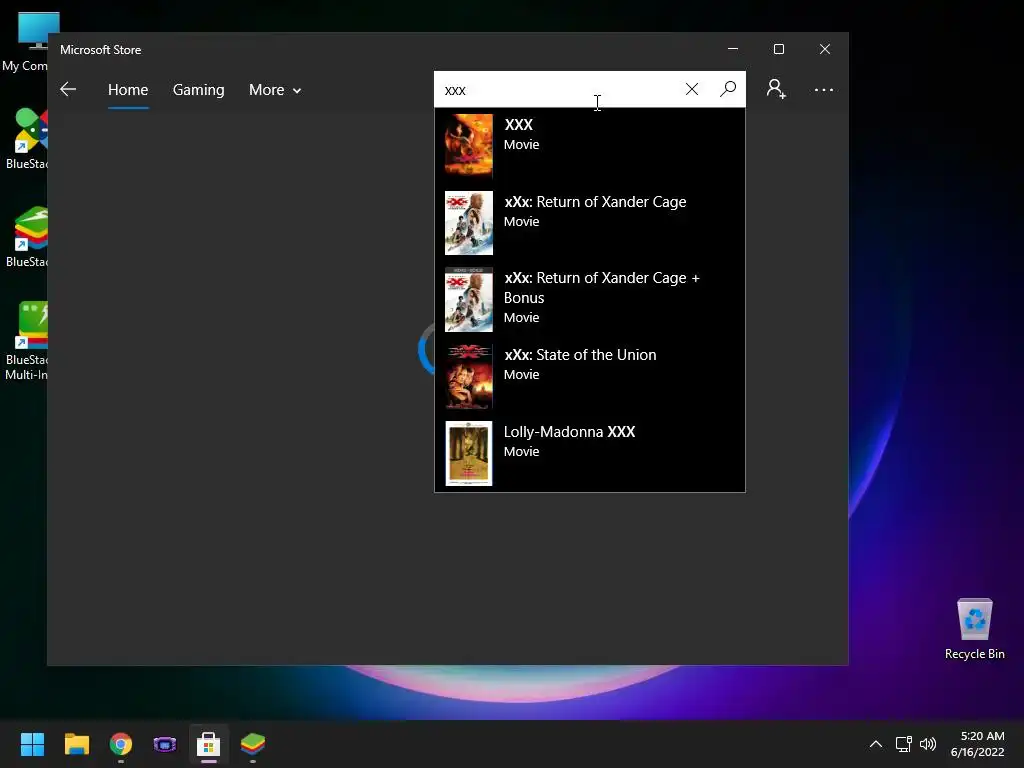Click the Lolly-Madonna XXX poster thumbnail

pos(469,453)
